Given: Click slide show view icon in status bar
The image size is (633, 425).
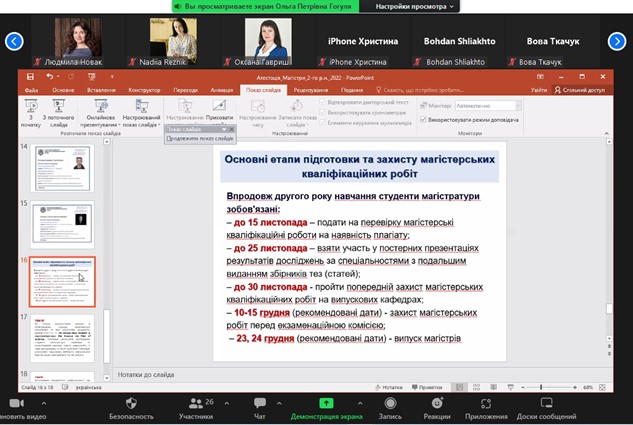Looking at the screenshot, I should point(510,387).
